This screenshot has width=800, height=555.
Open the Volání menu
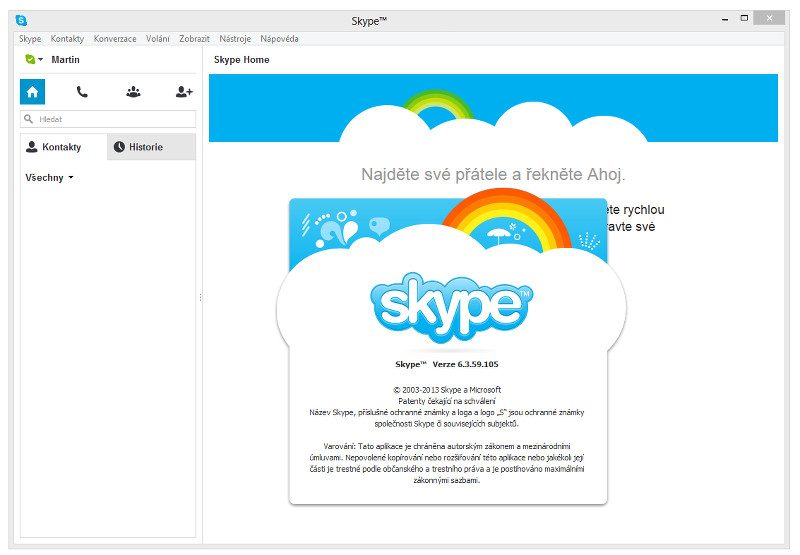click(x=158, y=39)
